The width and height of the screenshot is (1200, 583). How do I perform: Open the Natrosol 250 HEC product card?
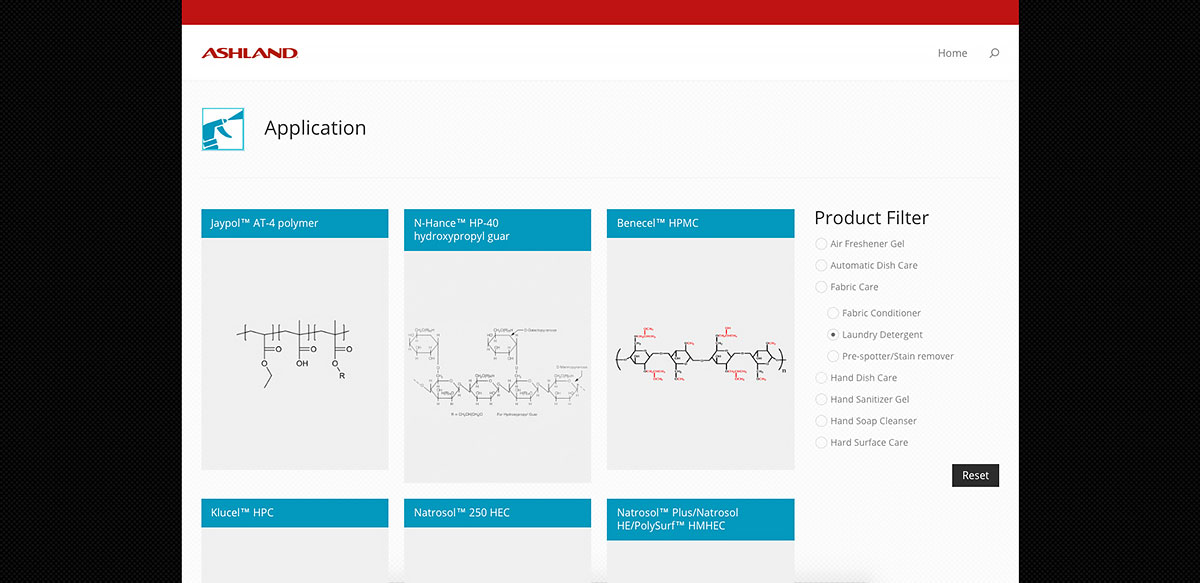(497, 513)
